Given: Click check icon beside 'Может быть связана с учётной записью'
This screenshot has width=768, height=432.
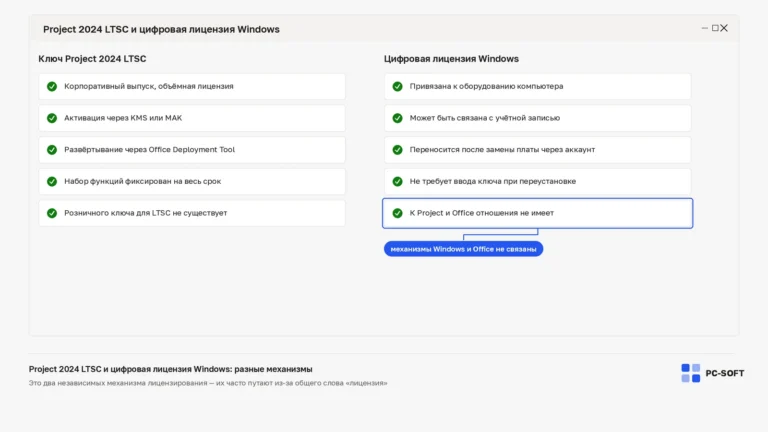Looking at the screenshot, I should click(x=397, y=118).
